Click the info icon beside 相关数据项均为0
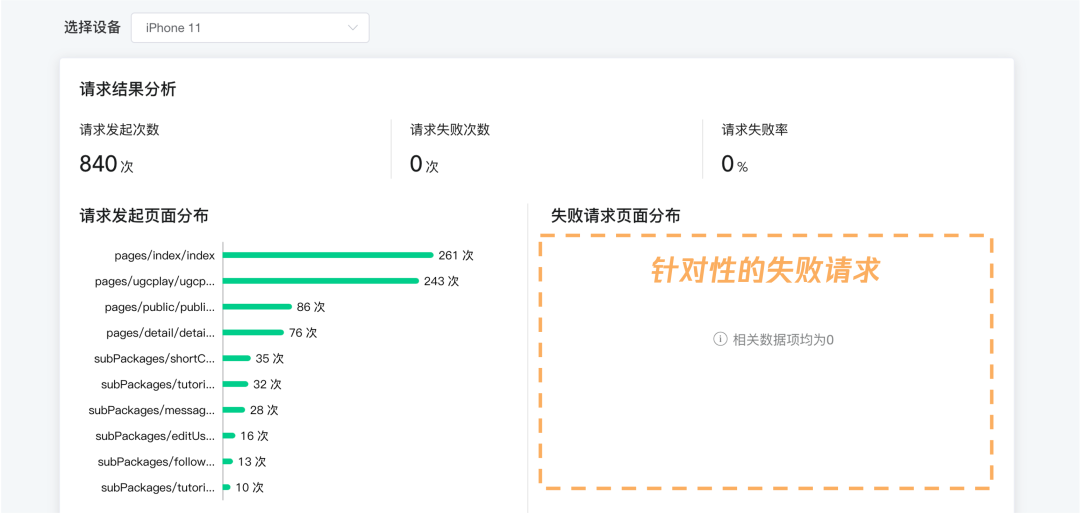Screen dimensions: 1080x514 720,339
